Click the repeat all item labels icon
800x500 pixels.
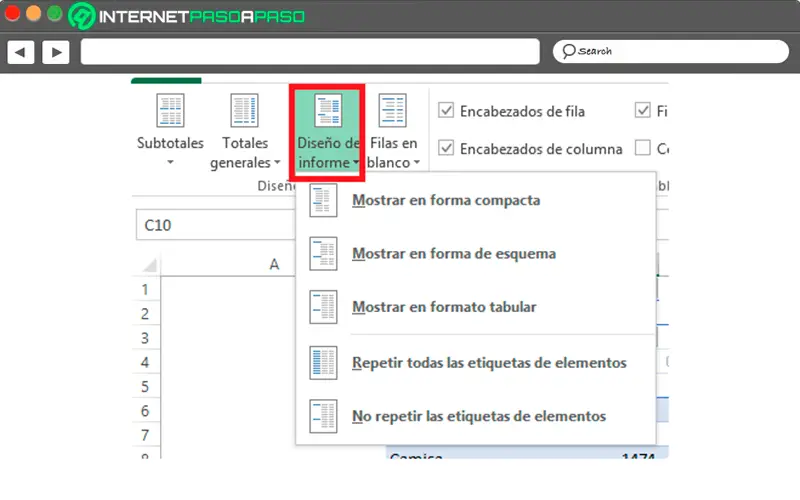(x=323, y=363)
